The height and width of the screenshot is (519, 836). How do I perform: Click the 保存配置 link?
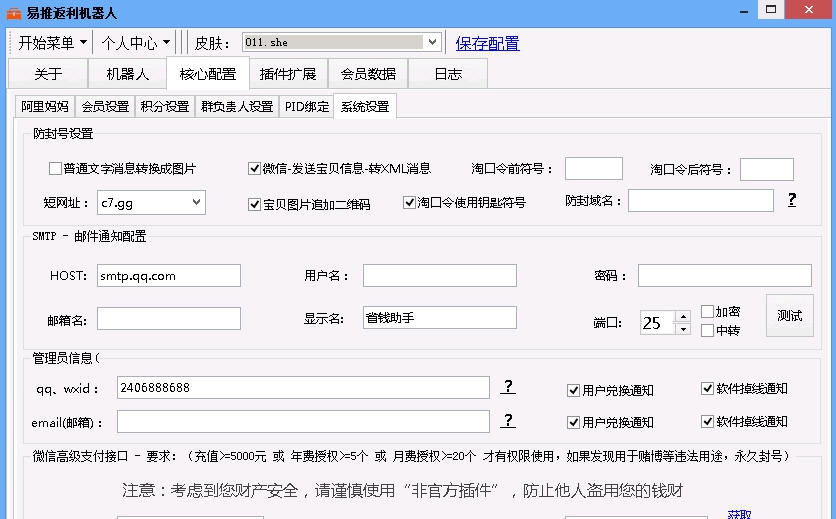click(487, 43)
